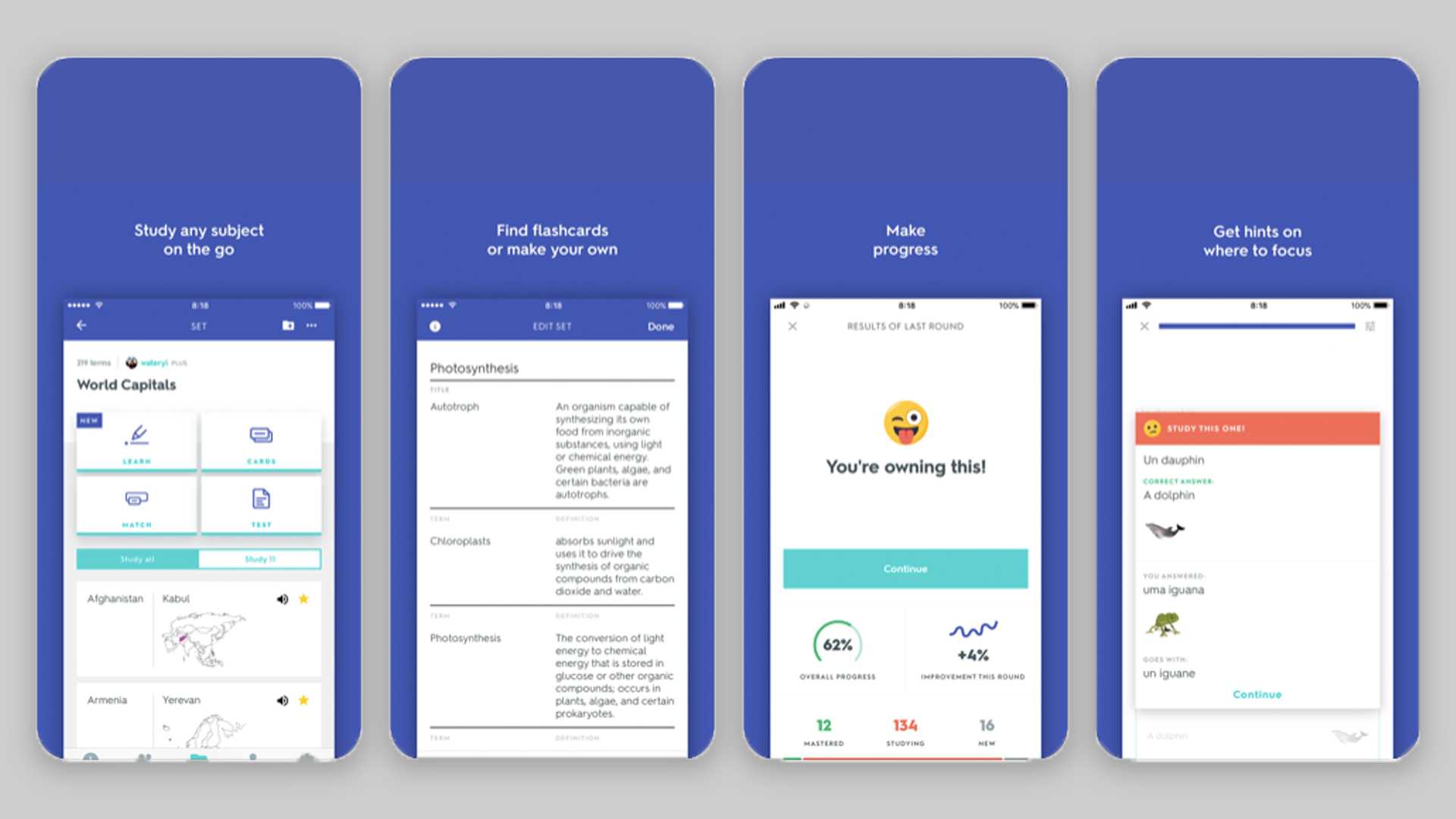The image size is (1456, 819).
Task: Toggle the star favorite for Armenia
Action: [303, 701]
